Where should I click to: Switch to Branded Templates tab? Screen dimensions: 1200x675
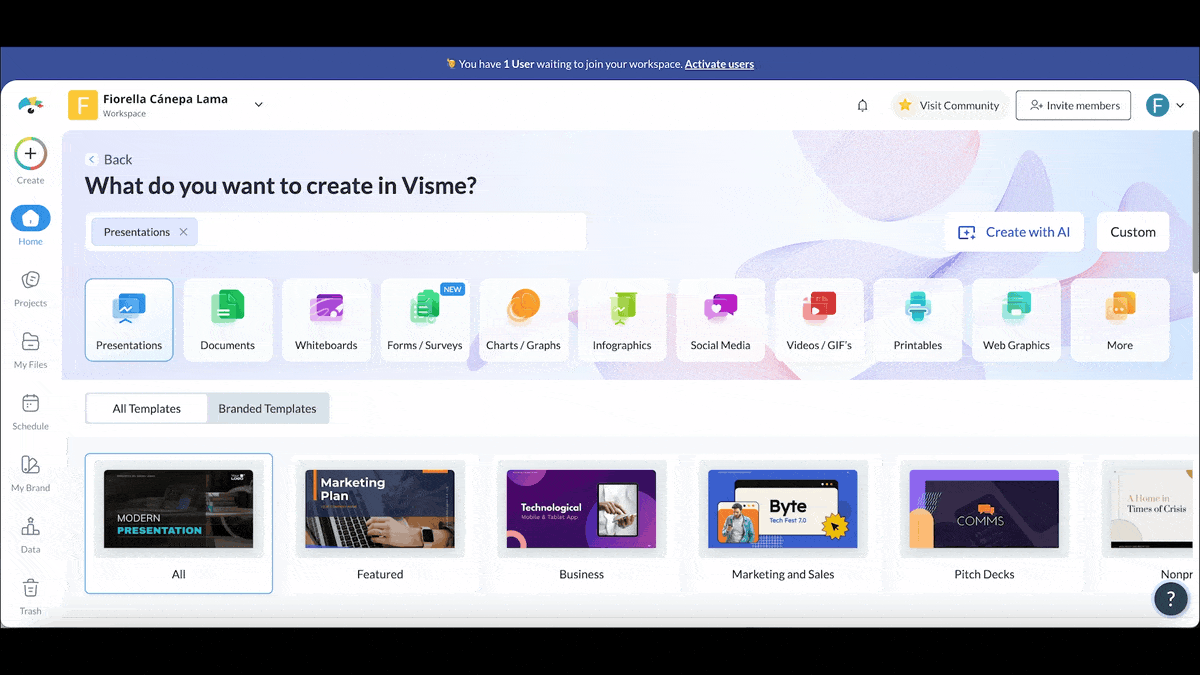click(267, 408)
